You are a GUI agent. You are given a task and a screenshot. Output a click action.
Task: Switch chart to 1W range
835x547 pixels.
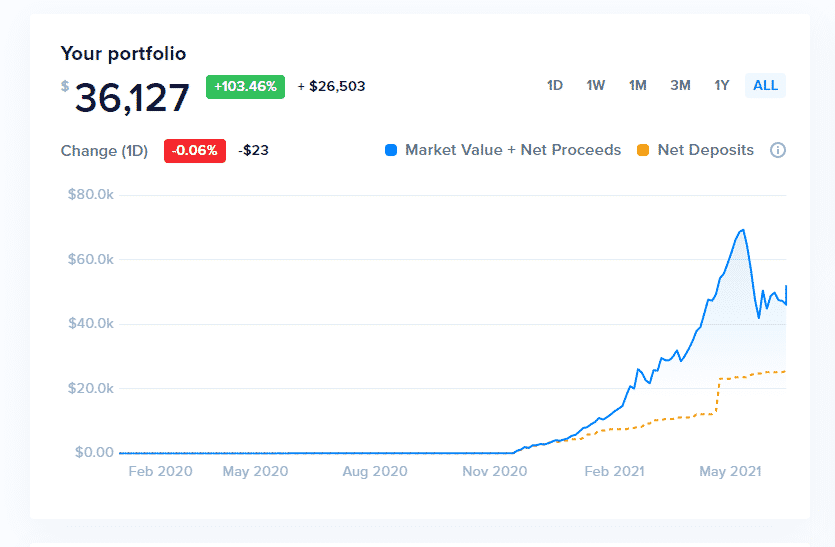[596, 86]
